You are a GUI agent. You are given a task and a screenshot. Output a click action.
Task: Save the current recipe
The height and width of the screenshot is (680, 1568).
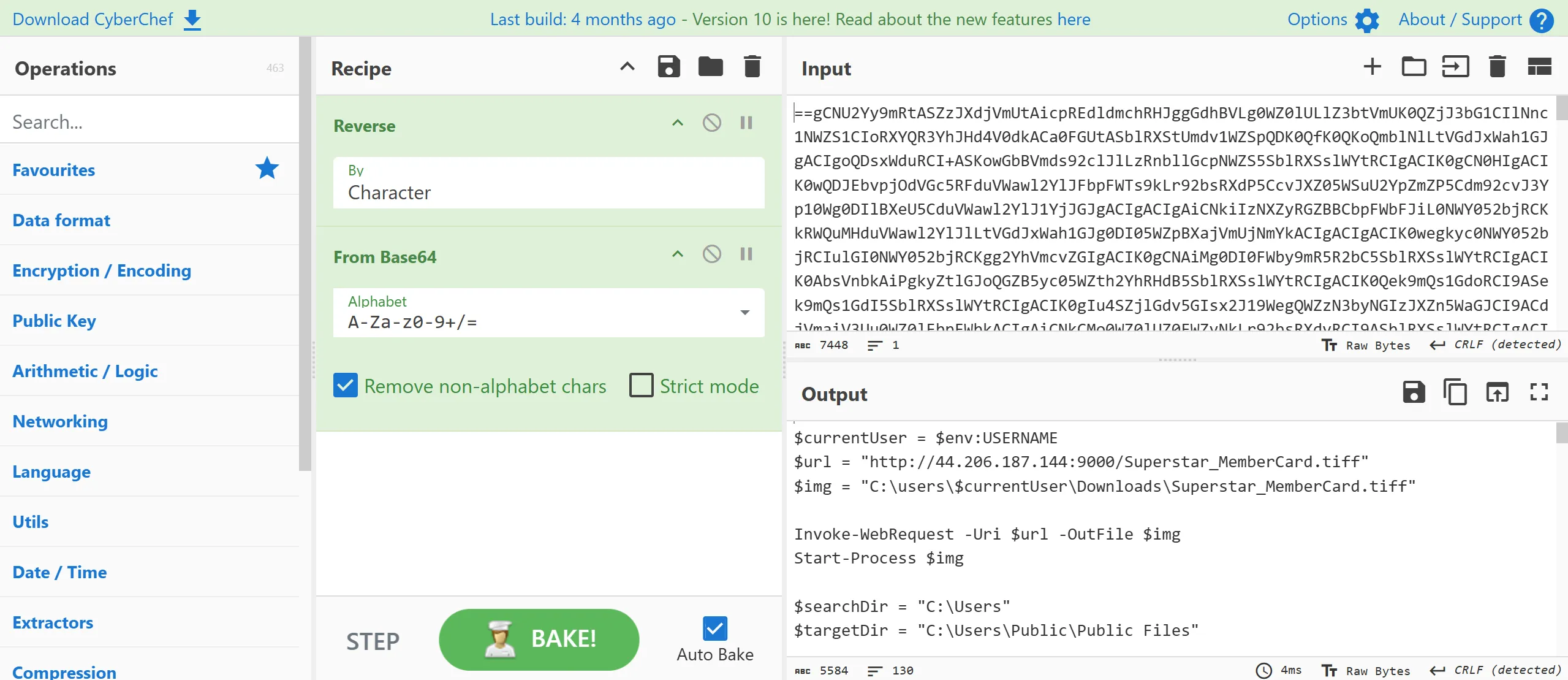(668, 66)
